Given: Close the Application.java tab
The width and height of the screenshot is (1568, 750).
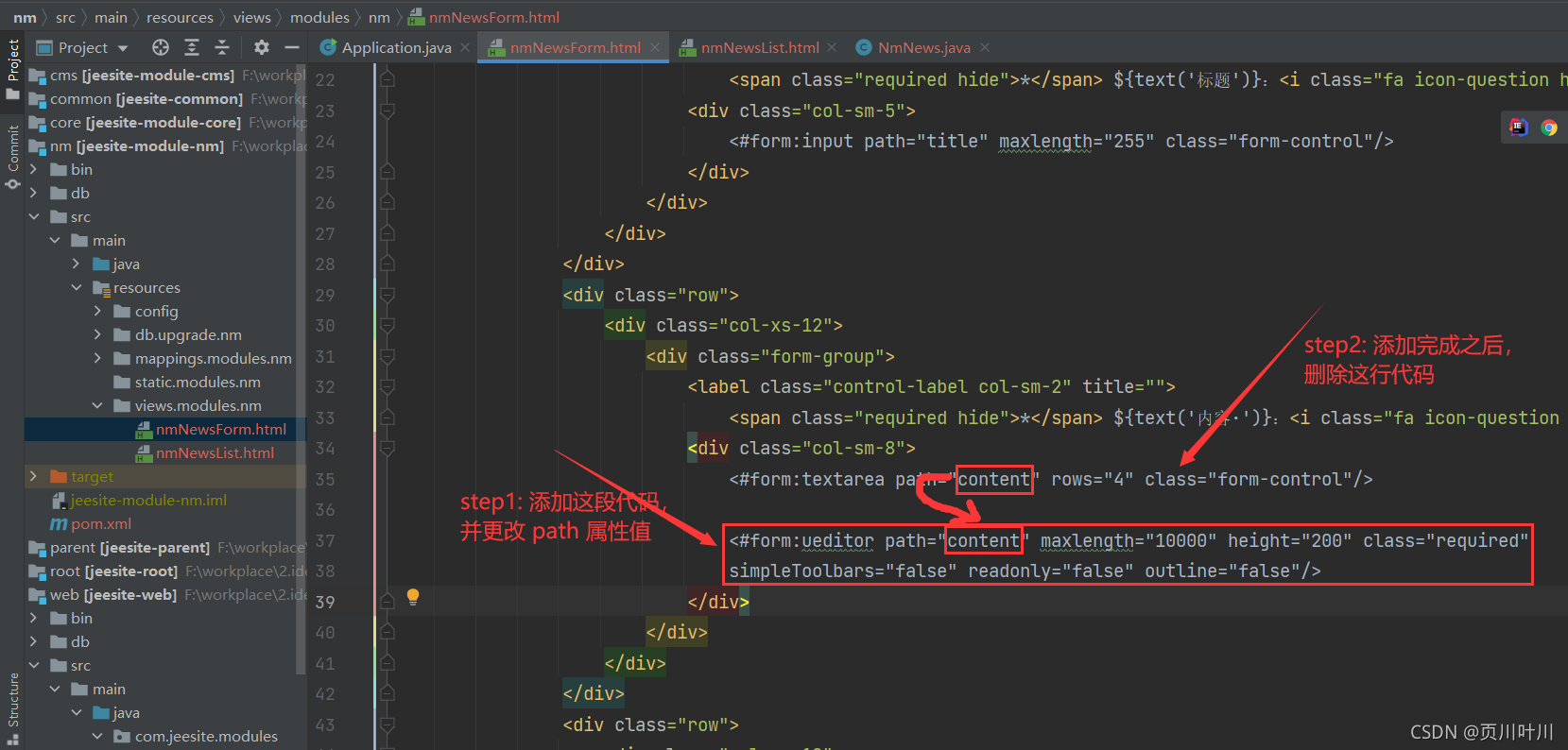Looking at the screenshot, I should click(465, 47).
